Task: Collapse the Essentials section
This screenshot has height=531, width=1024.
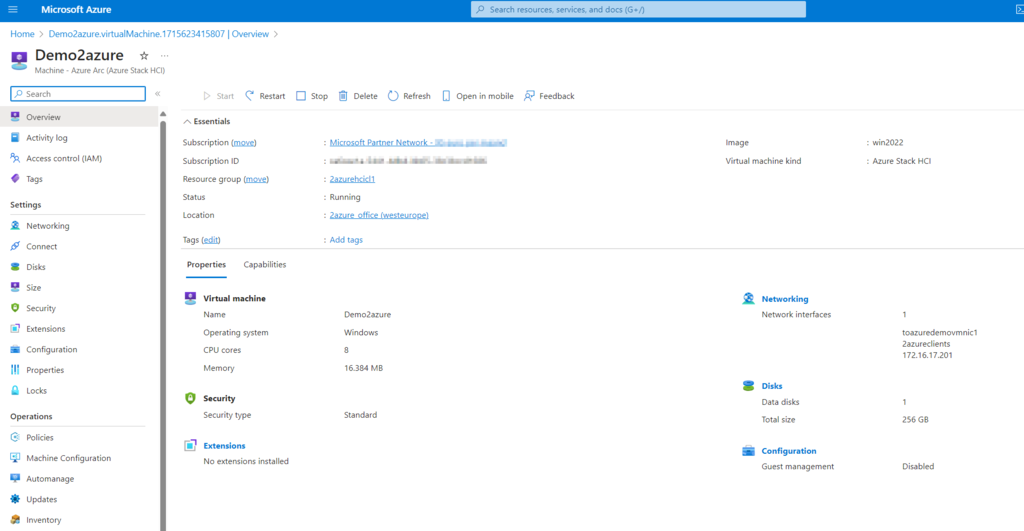Action: pos(206,121)
